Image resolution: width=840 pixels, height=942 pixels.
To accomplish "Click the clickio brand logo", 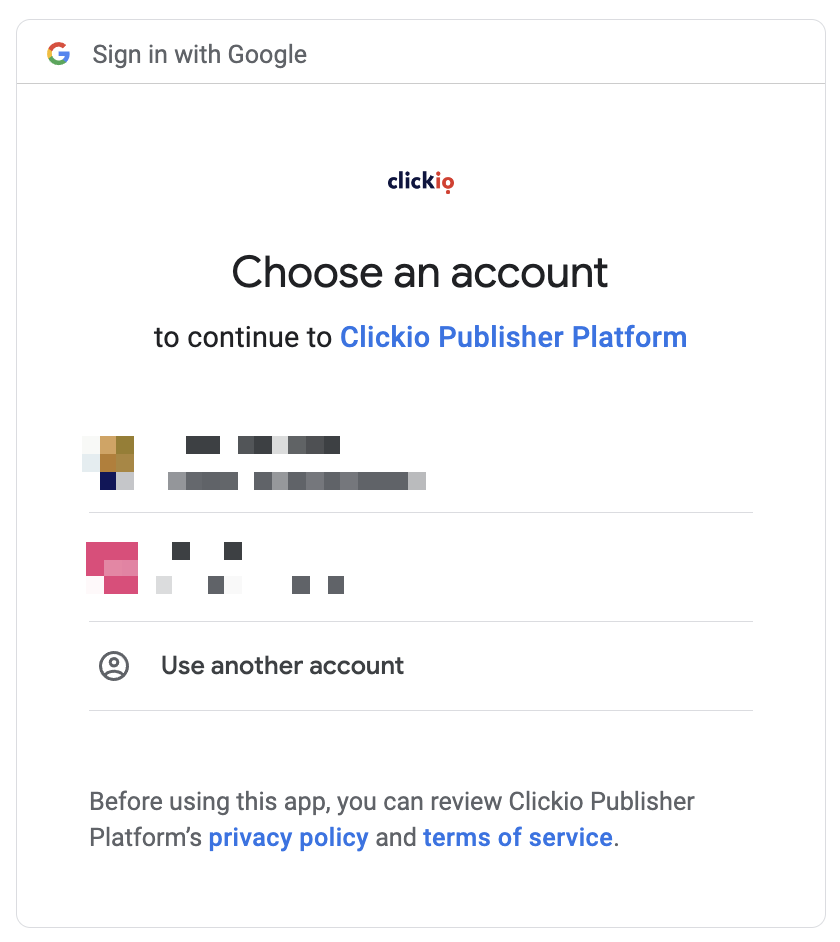I will click(421, 181).
